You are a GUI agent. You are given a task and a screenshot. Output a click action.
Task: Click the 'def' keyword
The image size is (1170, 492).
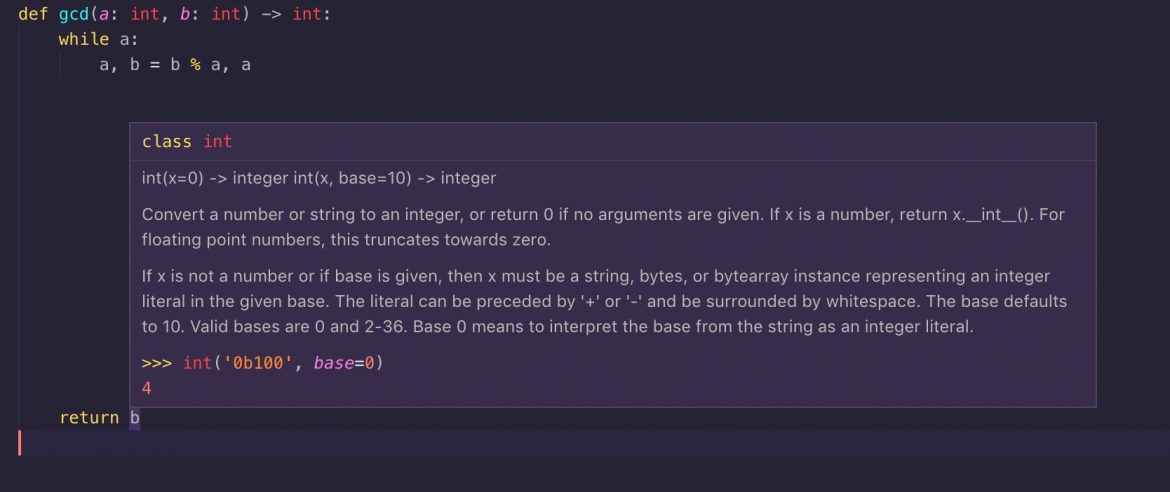coord(33,14)
